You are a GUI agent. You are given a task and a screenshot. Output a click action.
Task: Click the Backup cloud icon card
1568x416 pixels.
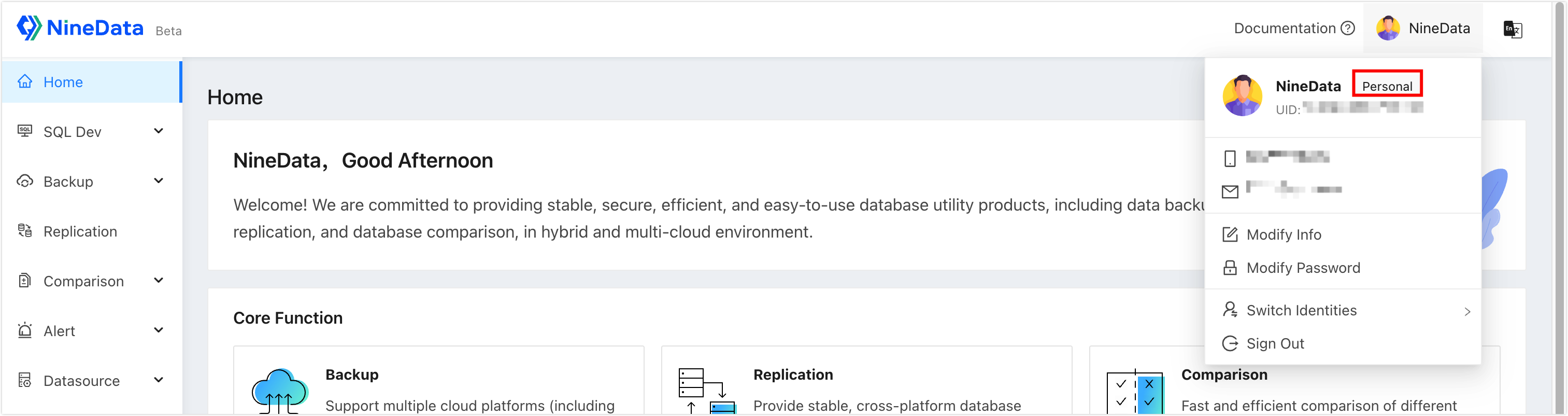click(279, 391)
